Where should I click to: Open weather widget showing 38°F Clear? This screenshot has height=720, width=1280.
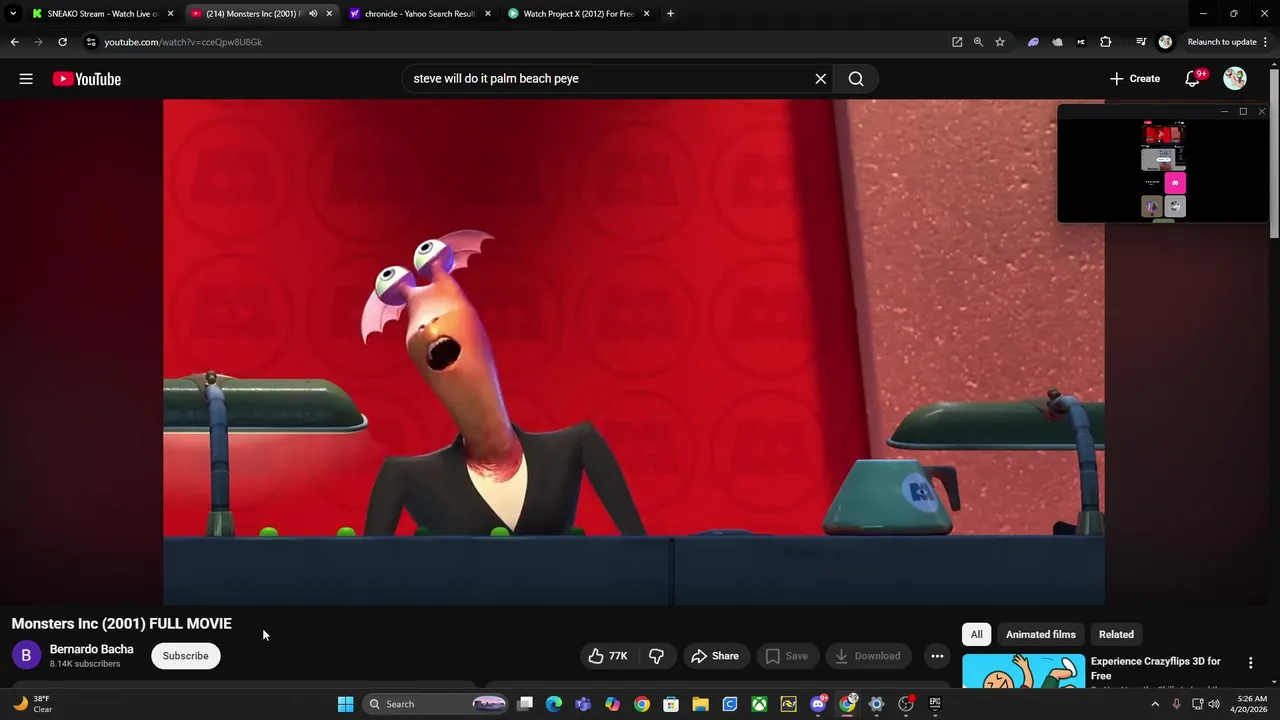[x=33, y=704]
